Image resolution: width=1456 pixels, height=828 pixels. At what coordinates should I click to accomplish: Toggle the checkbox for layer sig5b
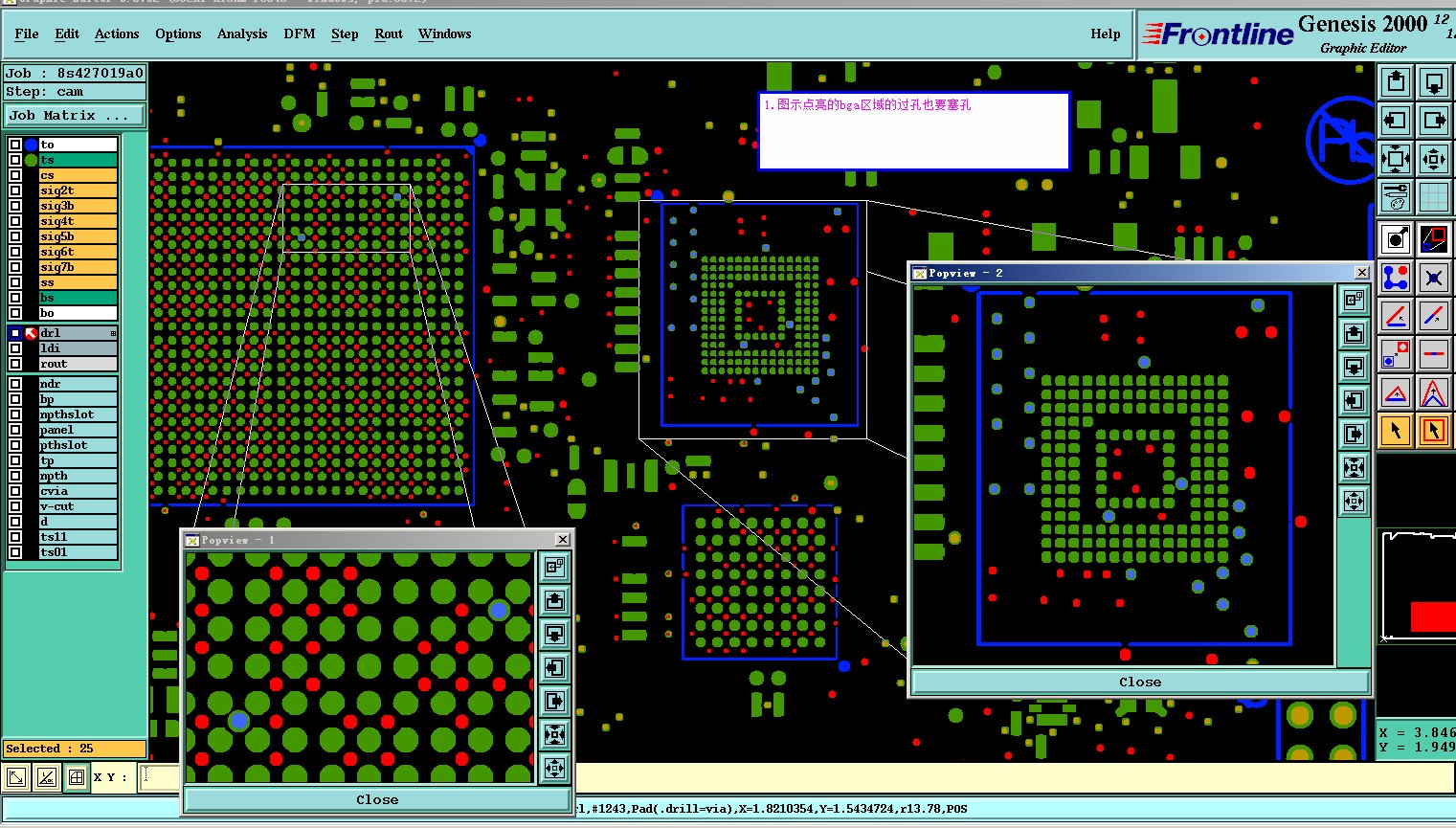pyautogui.click(x=15, y=236)
